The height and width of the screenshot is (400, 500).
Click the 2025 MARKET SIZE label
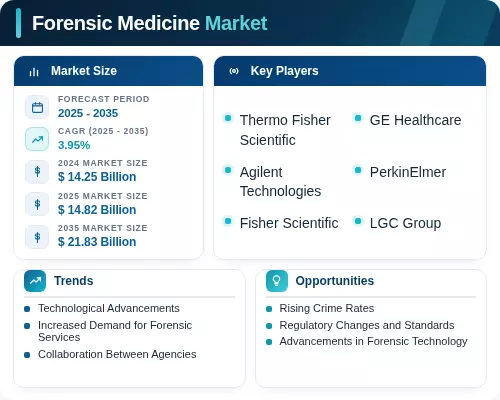click(103, 196)
